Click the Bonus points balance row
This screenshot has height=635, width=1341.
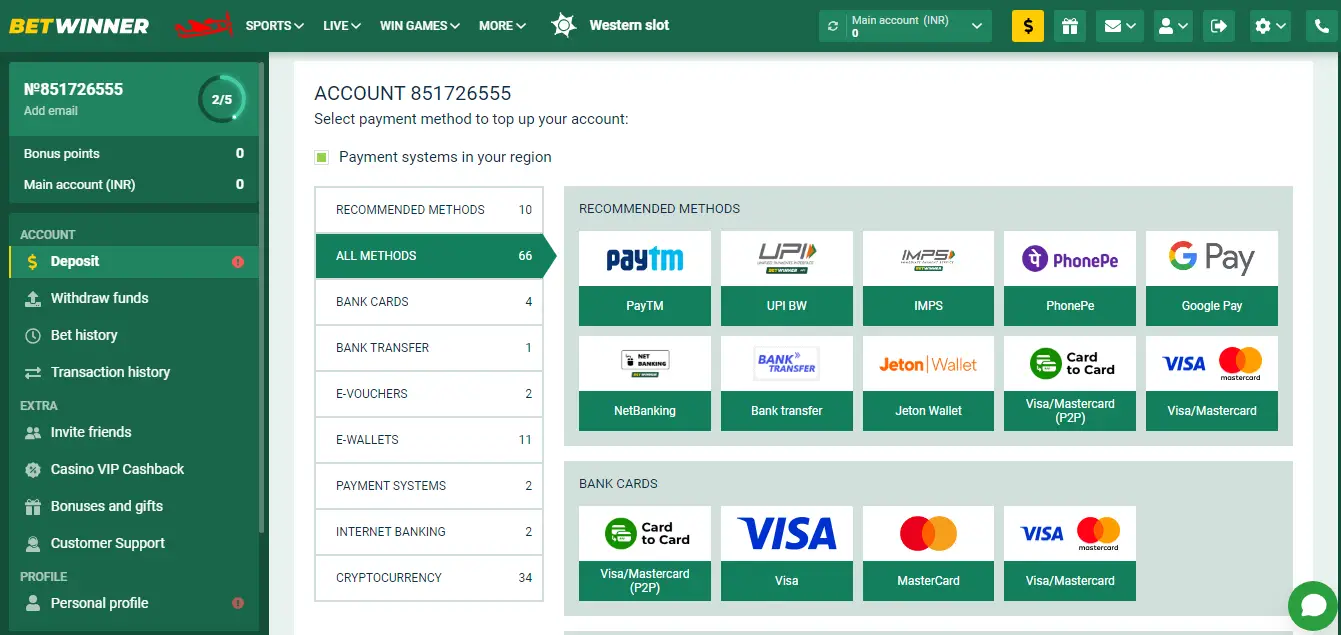(134, 153)
